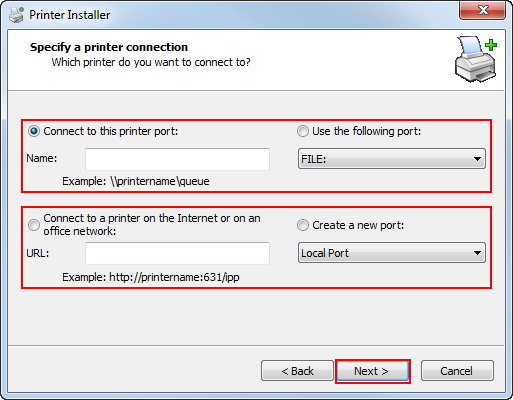
Task: Close the Printer Installer window
Action: (x=483, y=10)
